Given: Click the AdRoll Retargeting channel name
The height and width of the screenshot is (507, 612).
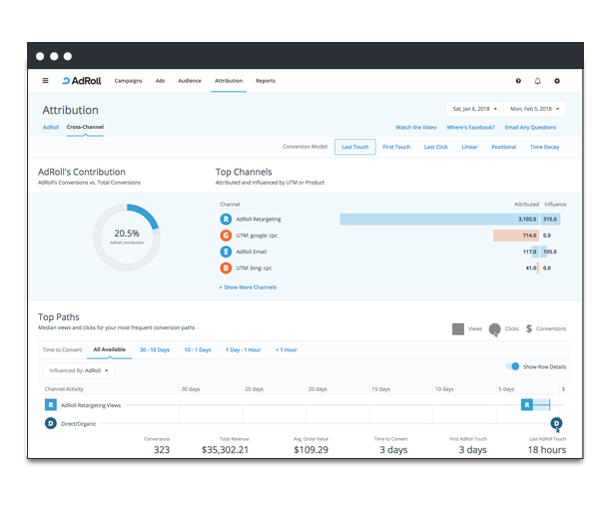Looking at the screenshot, I should tap(258, 219).
